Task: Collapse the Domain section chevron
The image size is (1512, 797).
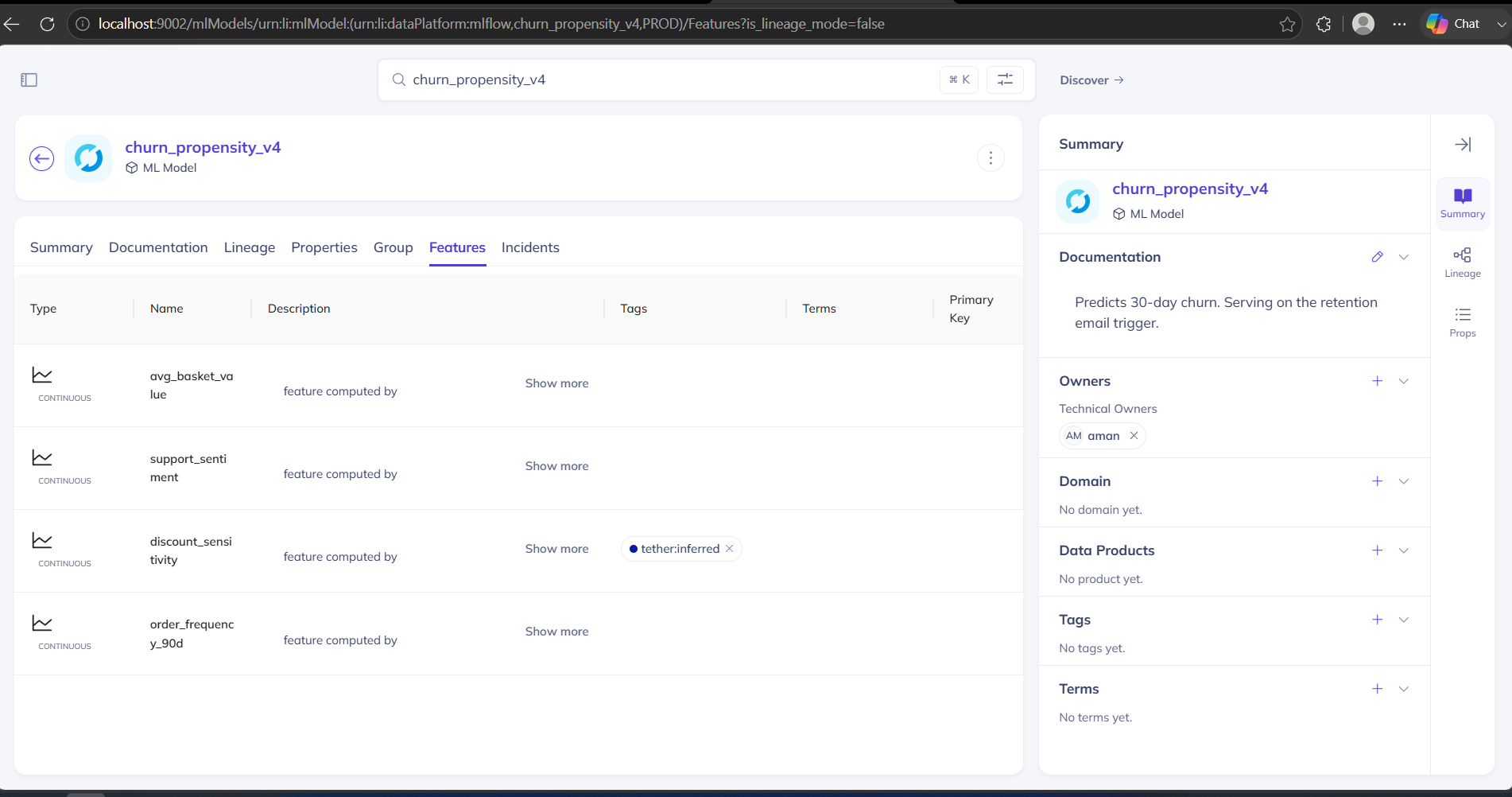Action: point(1404,481)
